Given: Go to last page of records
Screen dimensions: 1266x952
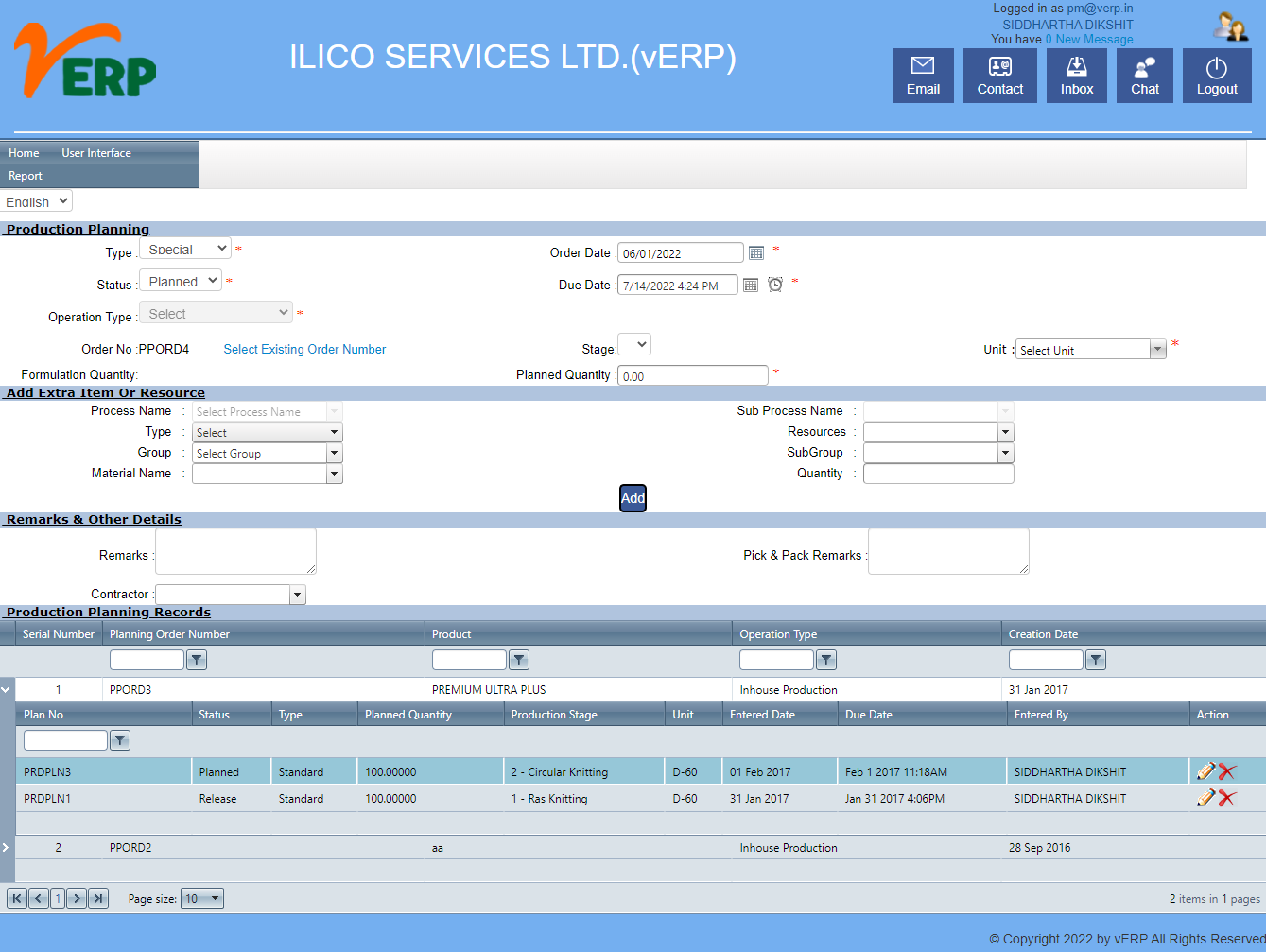Looking at the screenshot, I should click(98, 898).
